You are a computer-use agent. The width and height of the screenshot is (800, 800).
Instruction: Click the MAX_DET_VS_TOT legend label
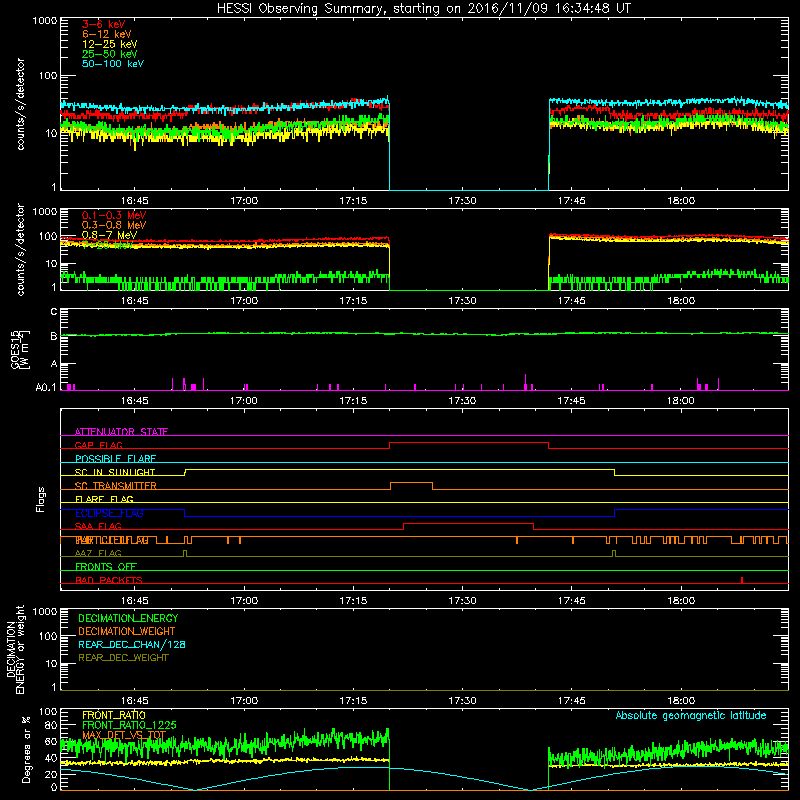(x=124, y=735)
